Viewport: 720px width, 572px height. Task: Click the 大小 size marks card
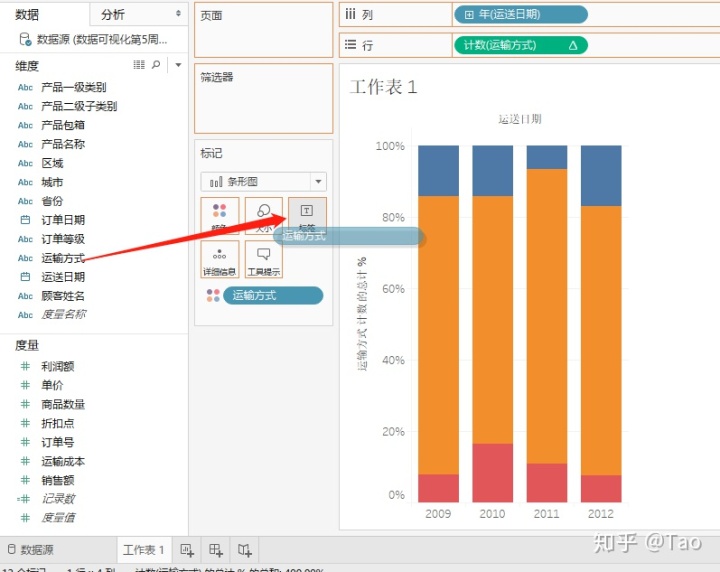point(264,216)
